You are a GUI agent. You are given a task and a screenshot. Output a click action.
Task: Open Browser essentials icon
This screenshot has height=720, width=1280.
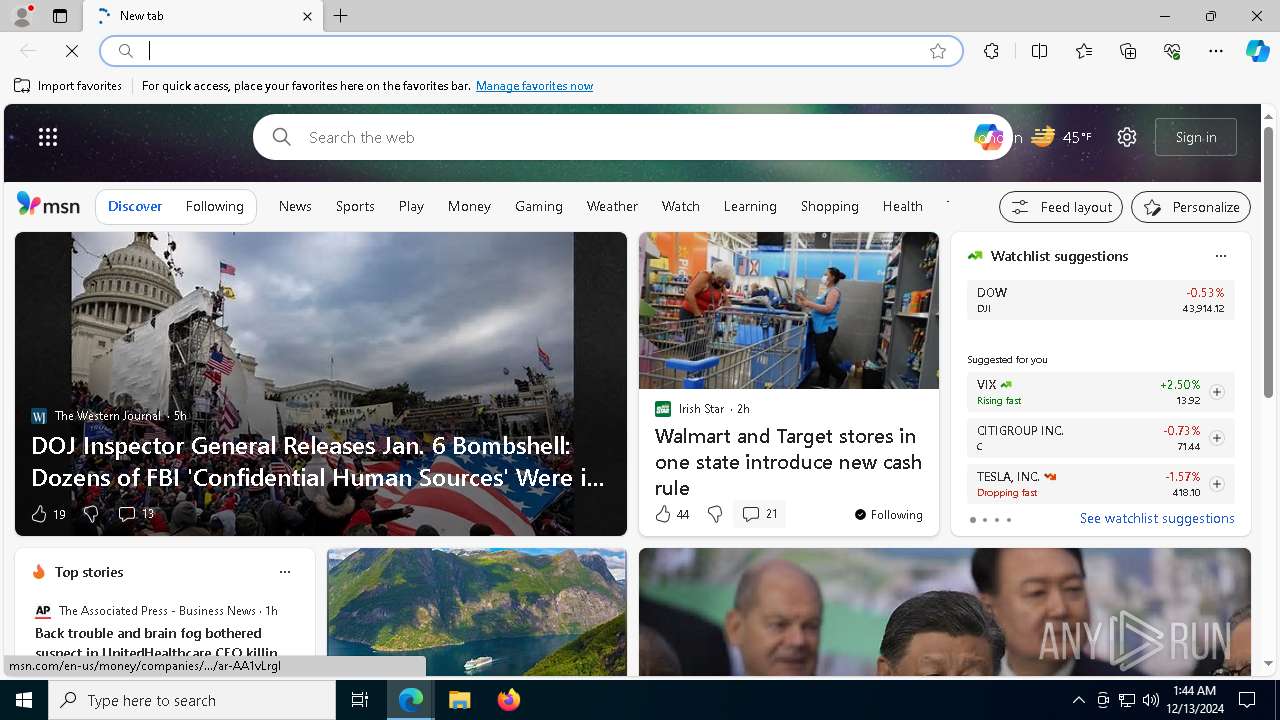point(1172,51)
